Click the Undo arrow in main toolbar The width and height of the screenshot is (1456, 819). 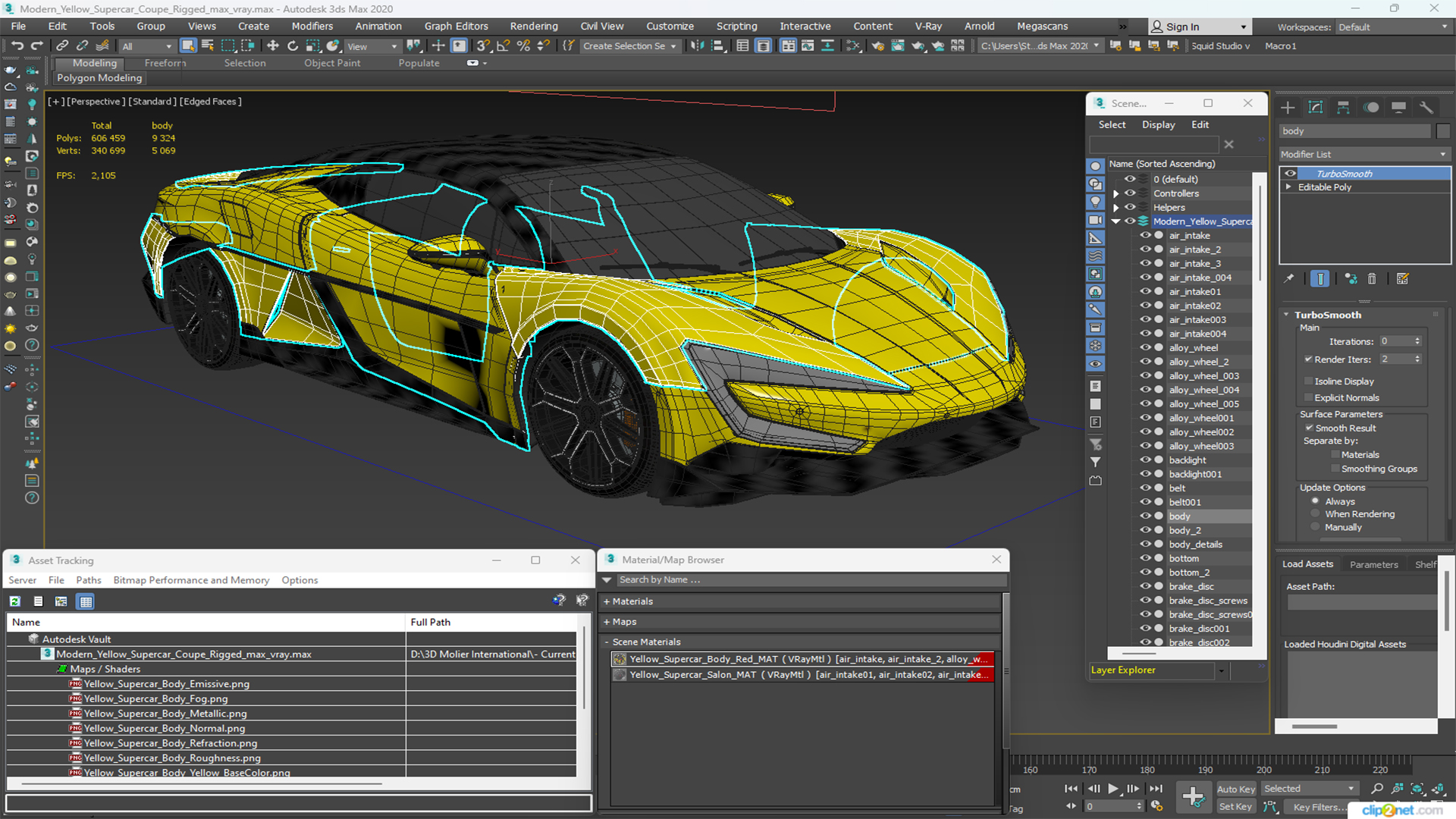(x=17, y=46)
